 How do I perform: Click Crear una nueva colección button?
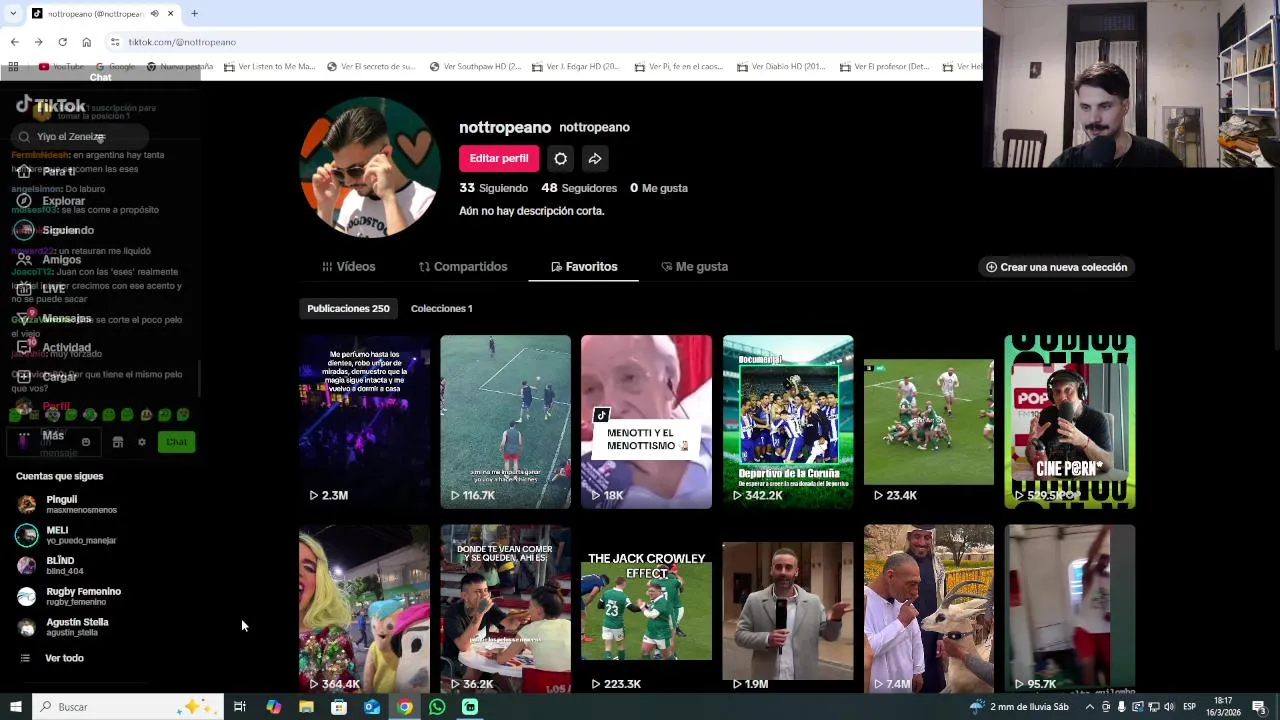tap(1056, 267)
